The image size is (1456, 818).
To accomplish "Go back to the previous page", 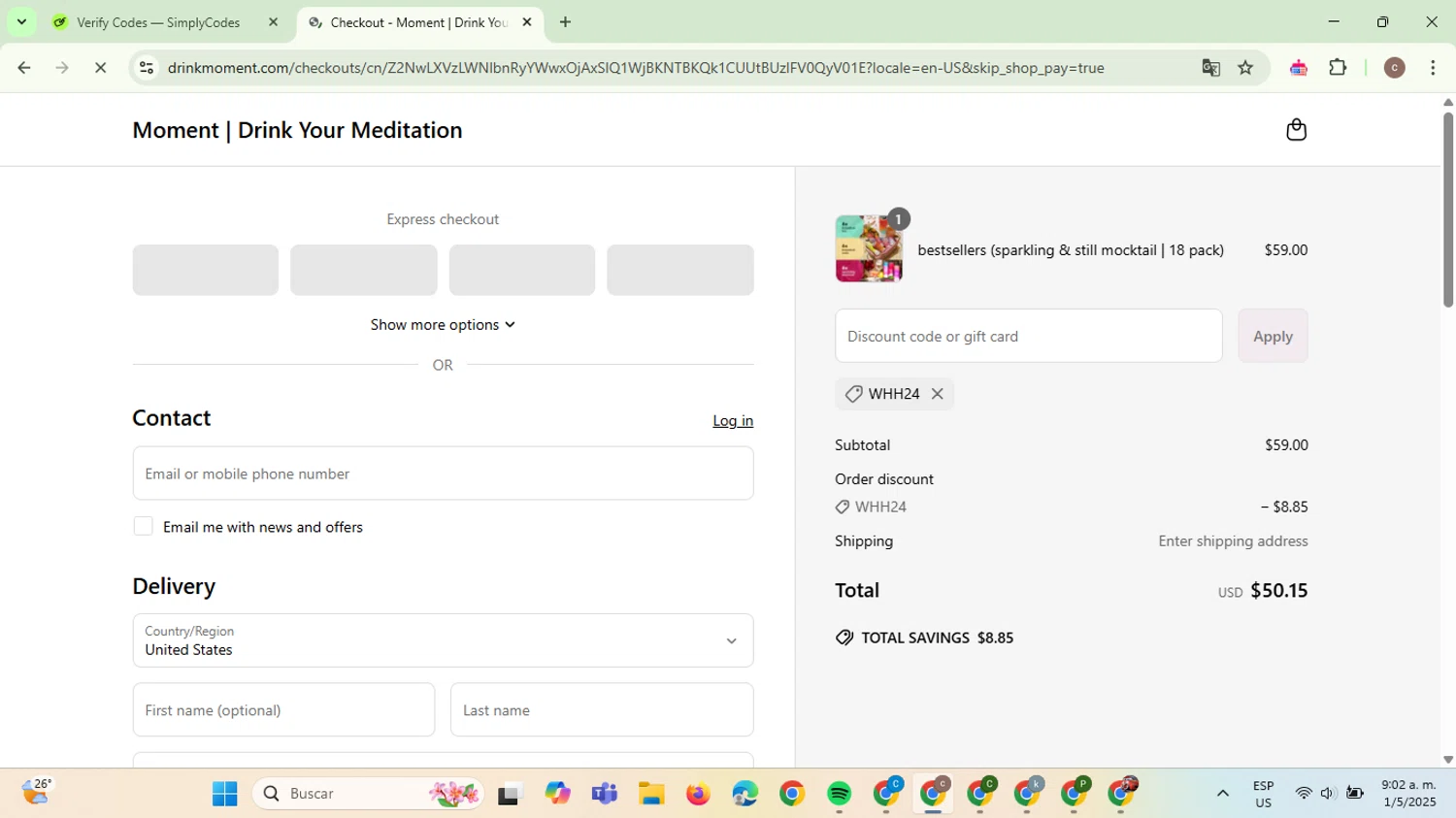I will click(x=24, y=68).
